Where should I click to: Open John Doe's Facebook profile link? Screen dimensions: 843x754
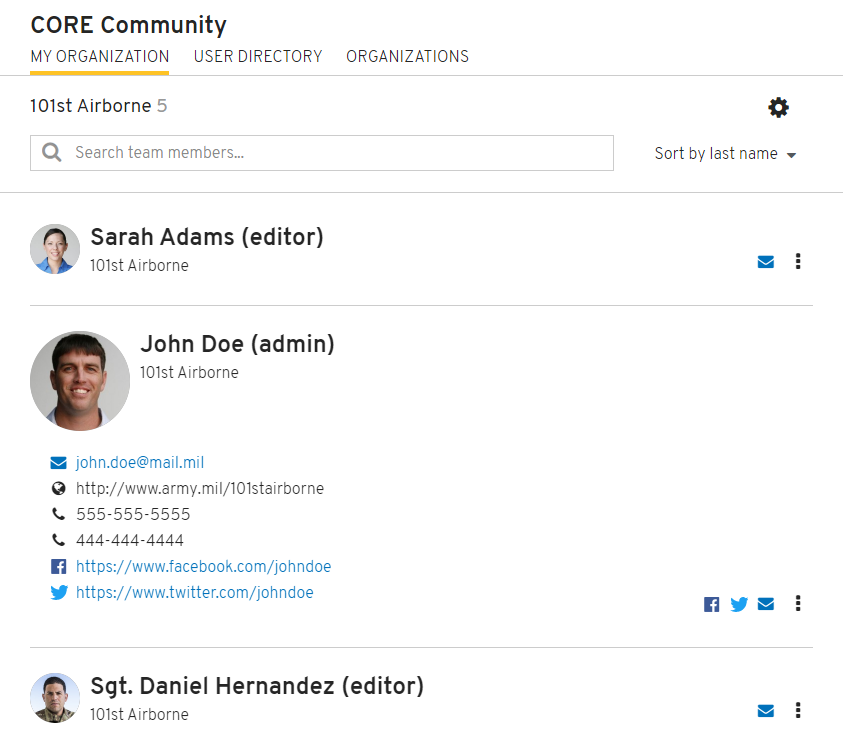pyautogui.click(x=203, y=566)
